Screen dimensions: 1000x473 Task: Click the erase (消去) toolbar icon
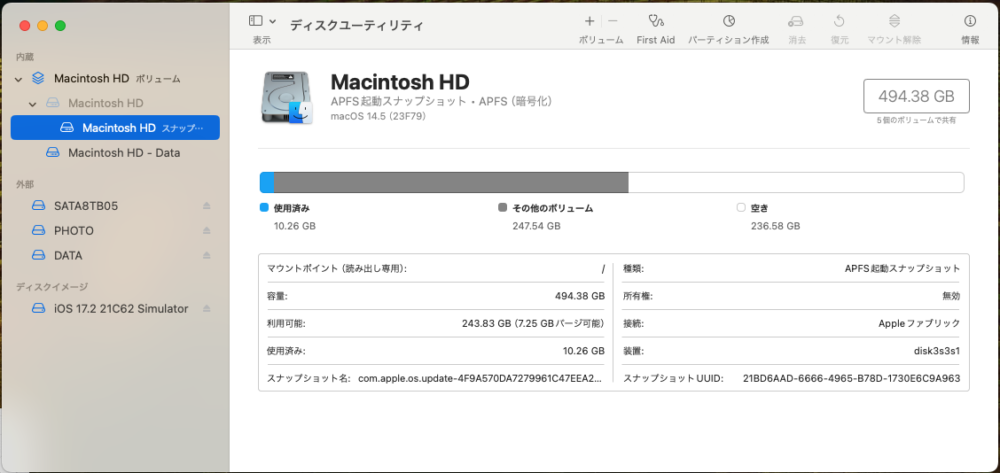tap(796, 21)
